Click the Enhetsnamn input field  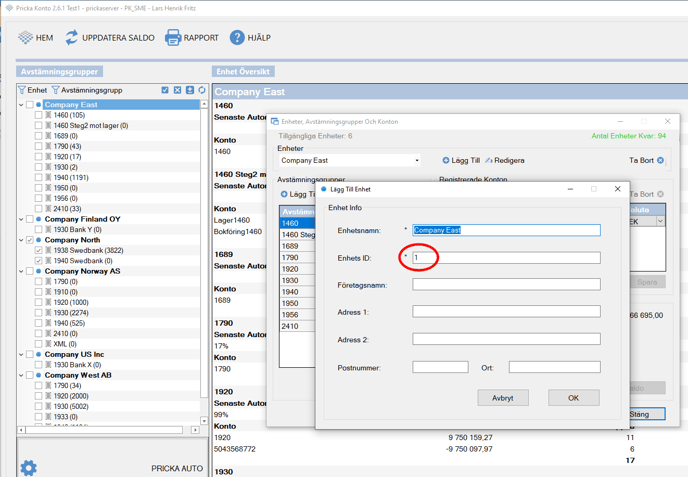click(506, 230)
